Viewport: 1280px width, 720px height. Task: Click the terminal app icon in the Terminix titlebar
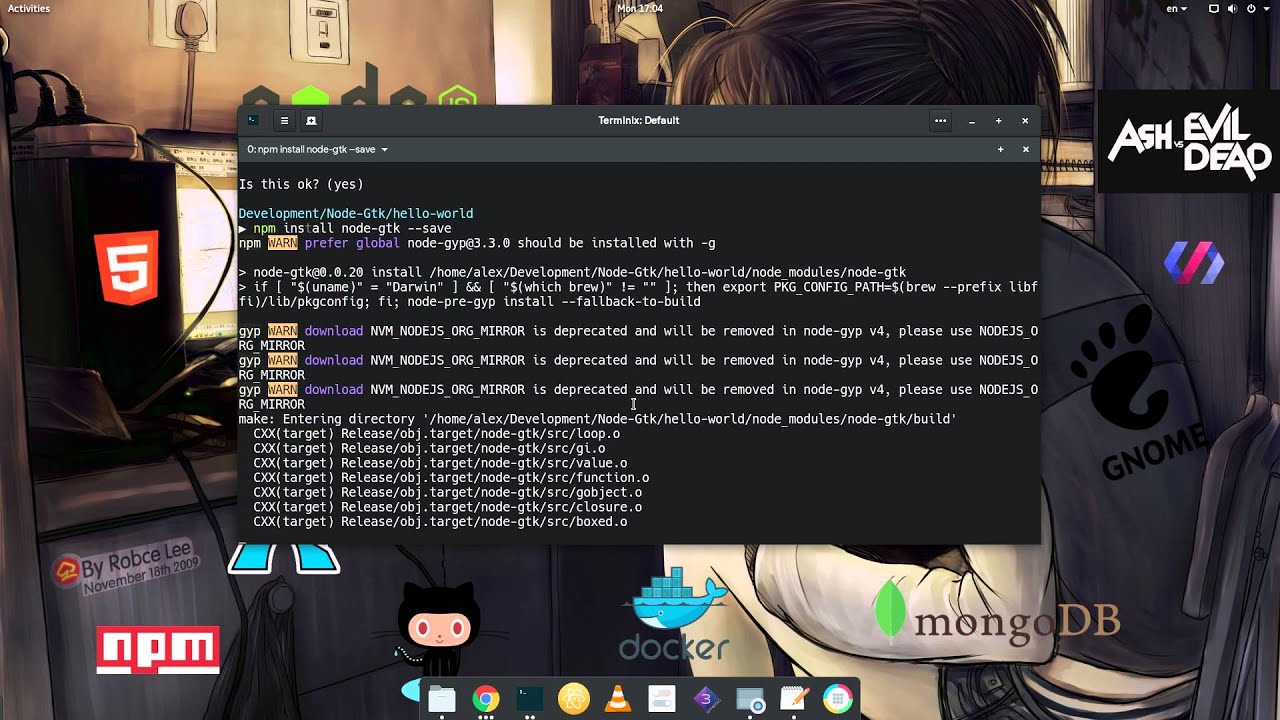coord(254,121)
